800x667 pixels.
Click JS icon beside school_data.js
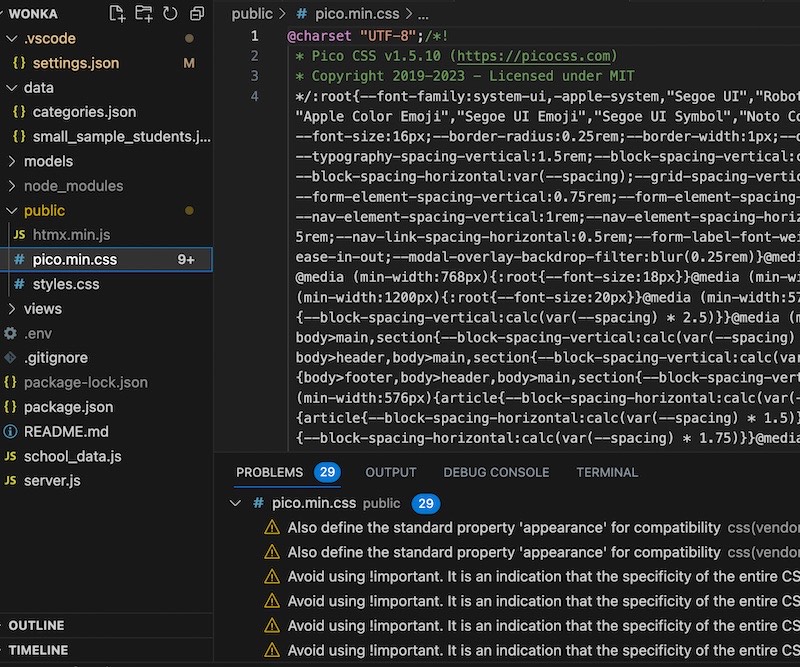pyautogui.click(x=10, y=456)
